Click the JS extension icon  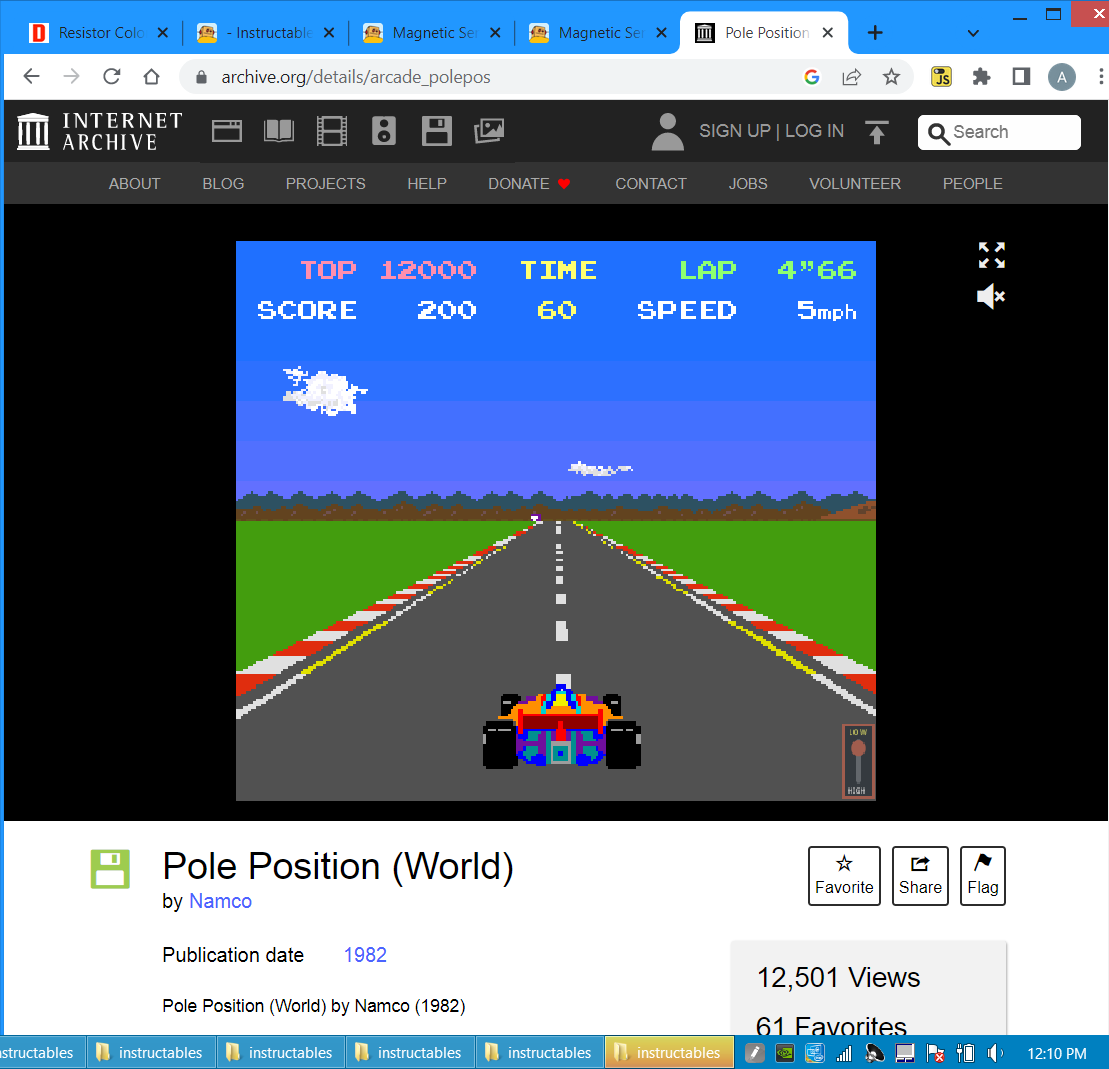point(941,76)
